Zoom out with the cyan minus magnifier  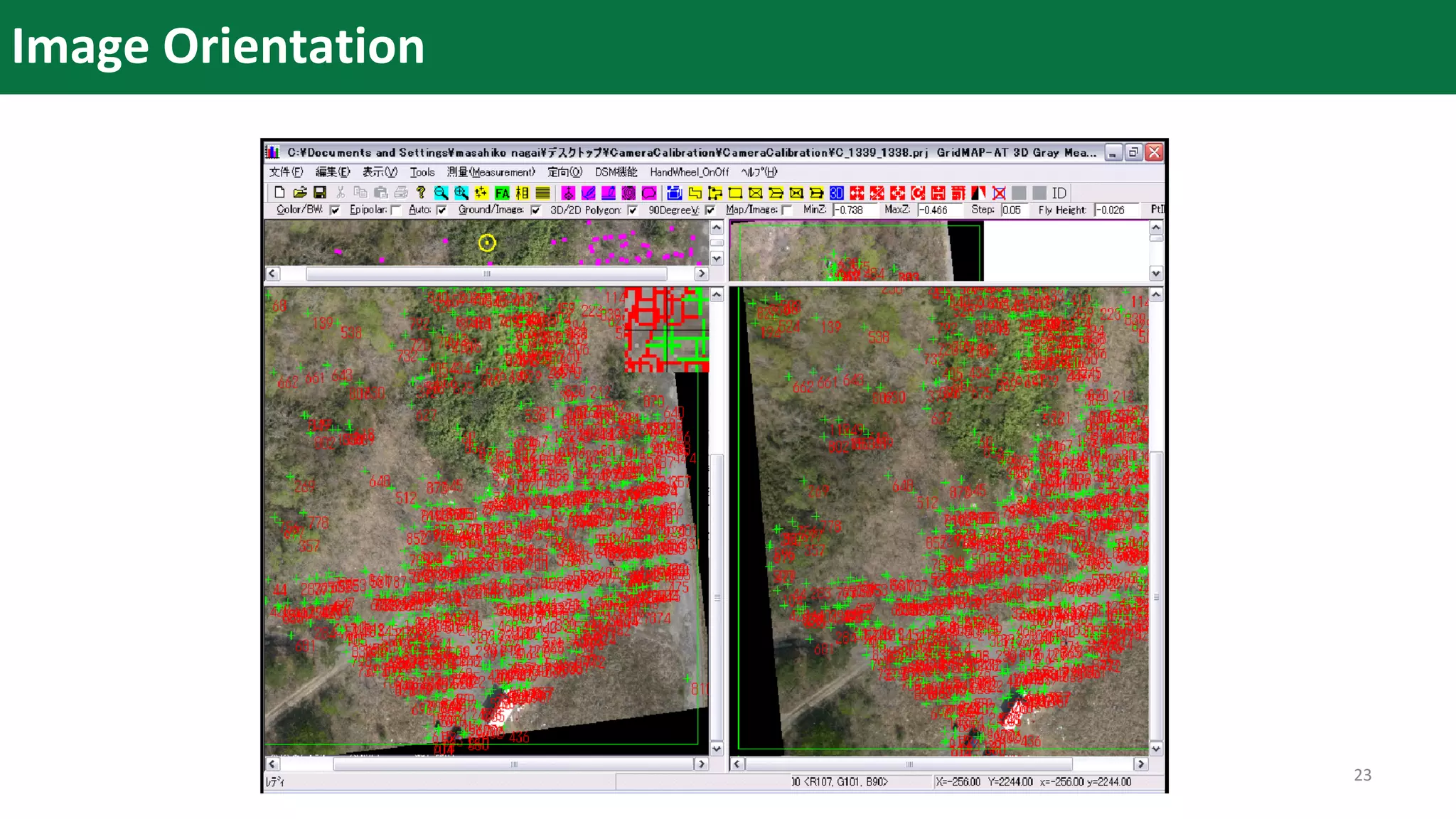[441, 193]
